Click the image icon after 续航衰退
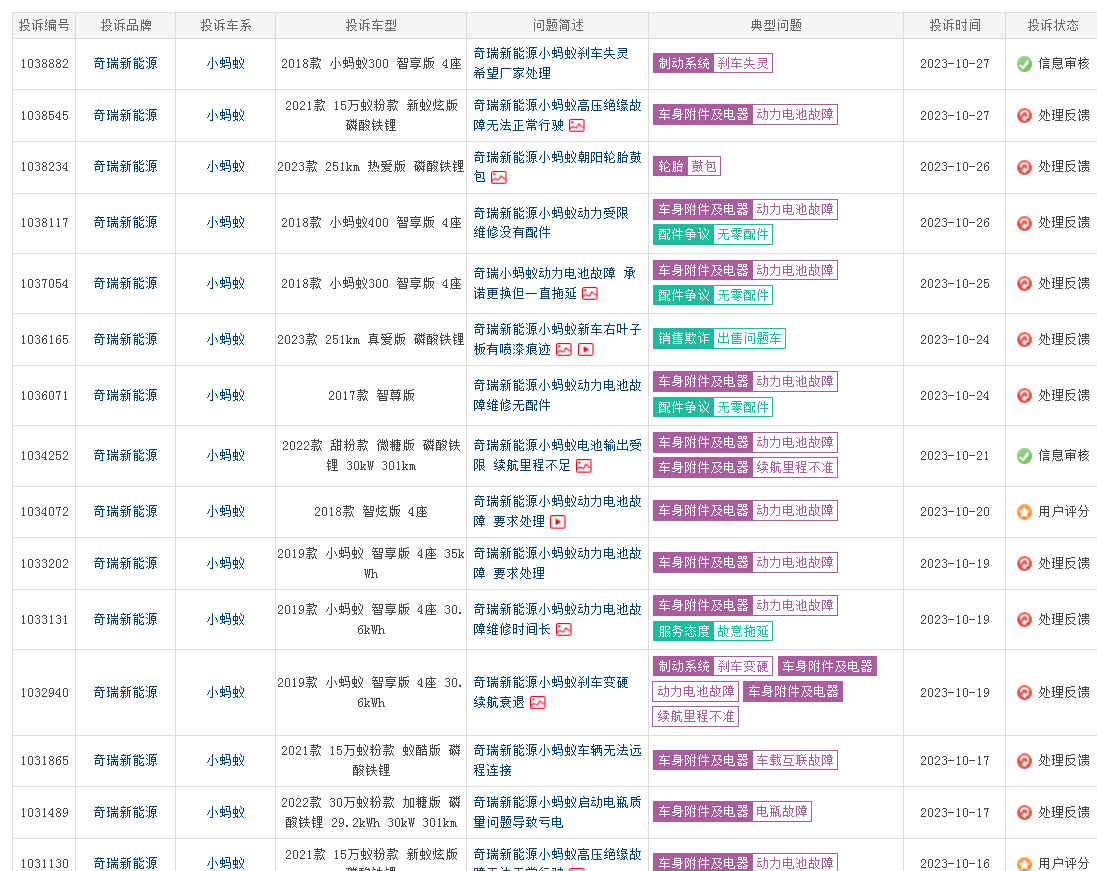Viewport: 1097px width, 871px height. pos(538,702)
